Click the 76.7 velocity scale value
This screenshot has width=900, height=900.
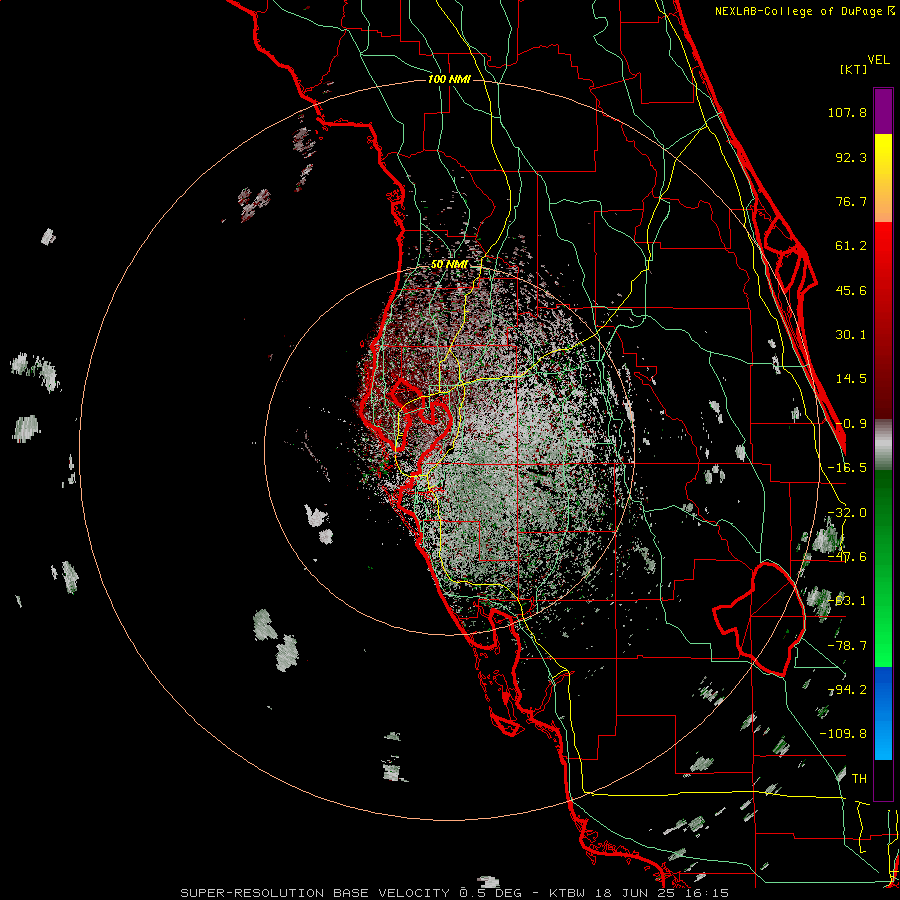coord(851,201)
